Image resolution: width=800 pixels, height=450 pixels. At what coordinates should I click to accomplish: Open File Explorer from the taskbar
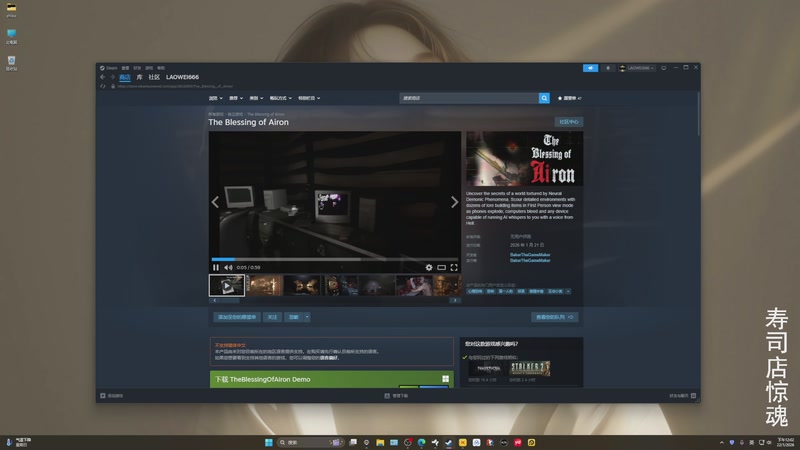(x=380, y=442)
